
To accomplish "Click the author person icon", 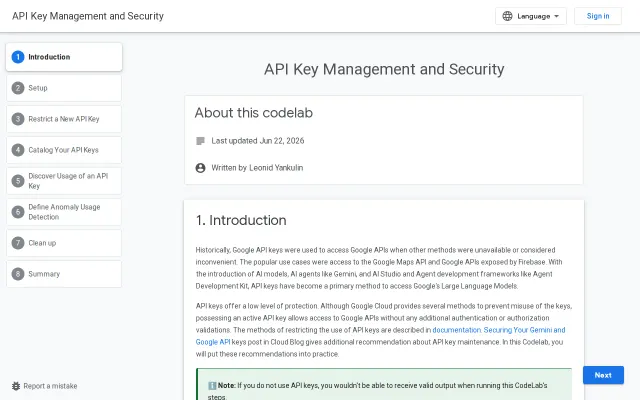I will pos(200,168).
